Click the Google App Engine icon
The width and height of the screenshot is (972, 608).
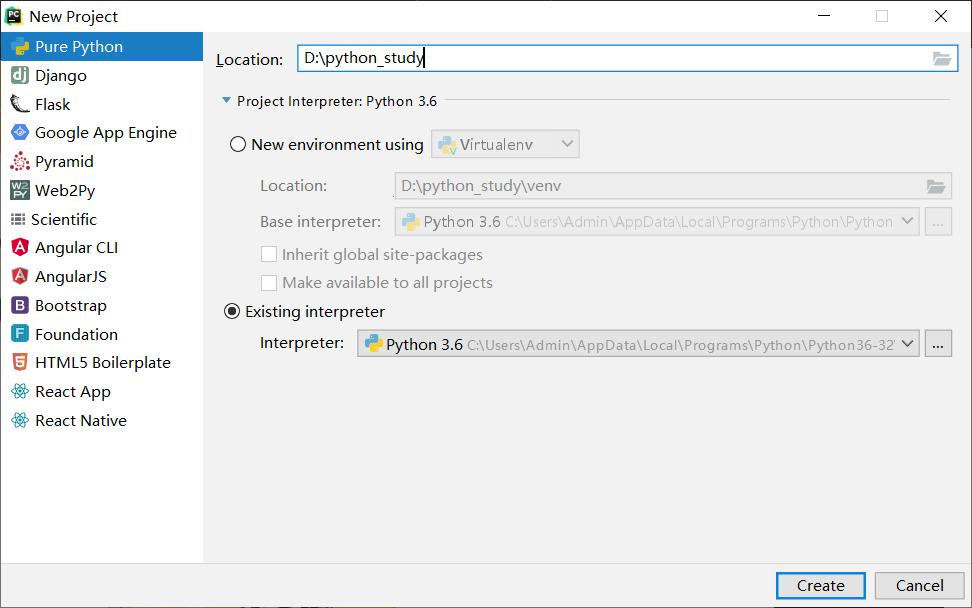(19, 133)
